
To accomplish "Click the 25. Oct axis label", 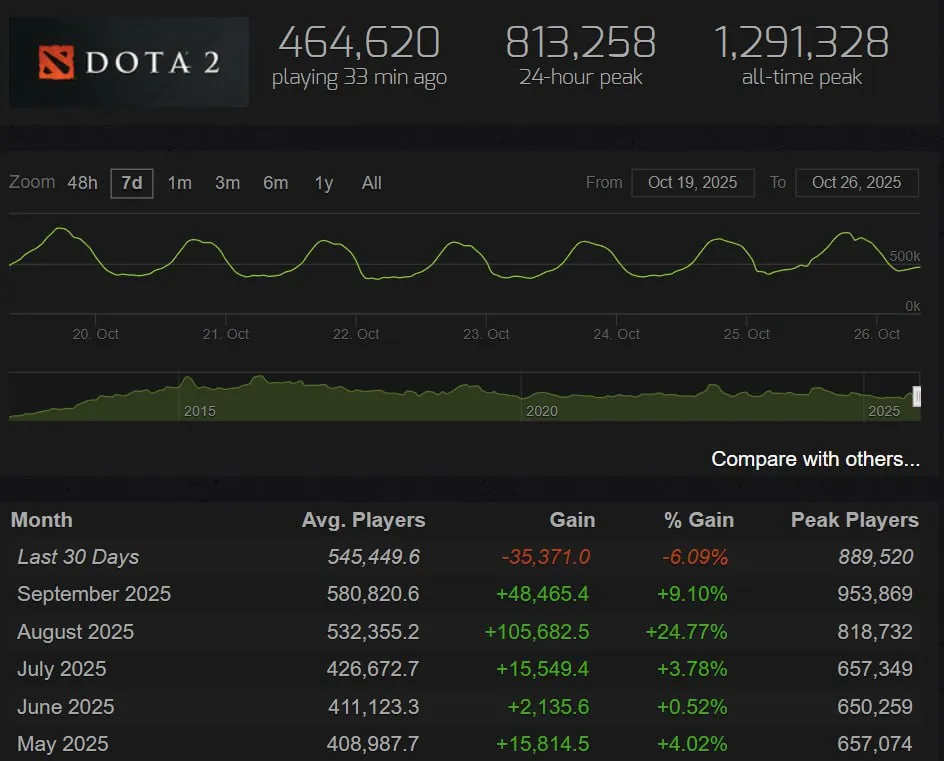I will [x=747, y=334].
